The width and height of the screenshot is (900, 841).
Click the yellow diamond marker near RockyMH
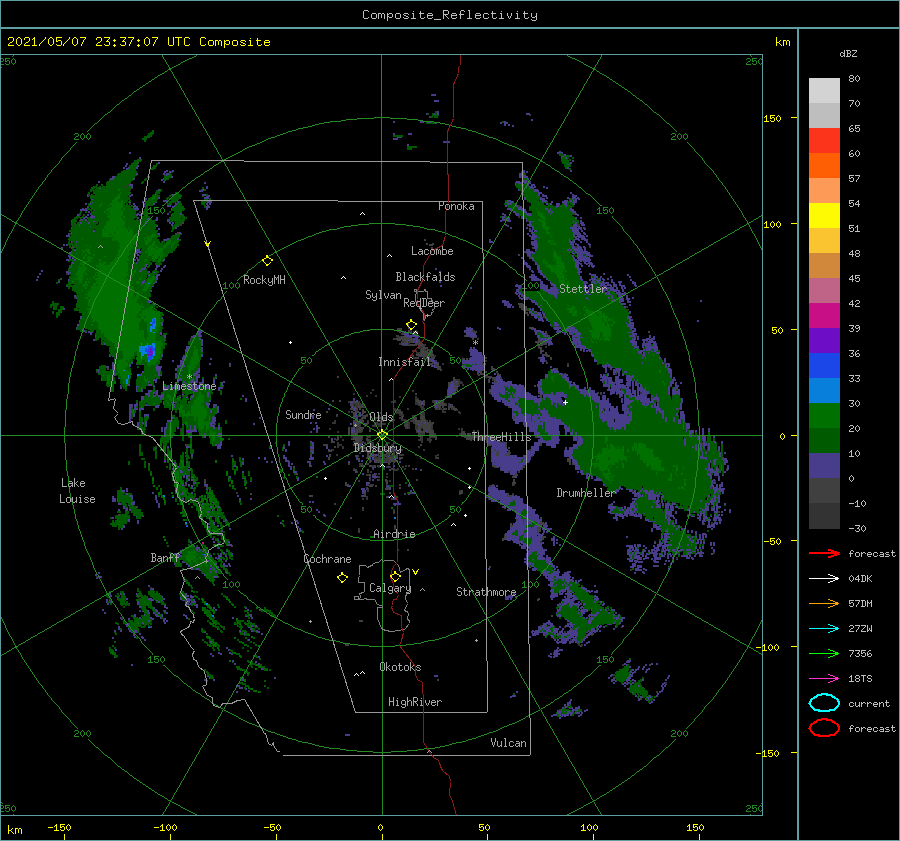[267, 261]
